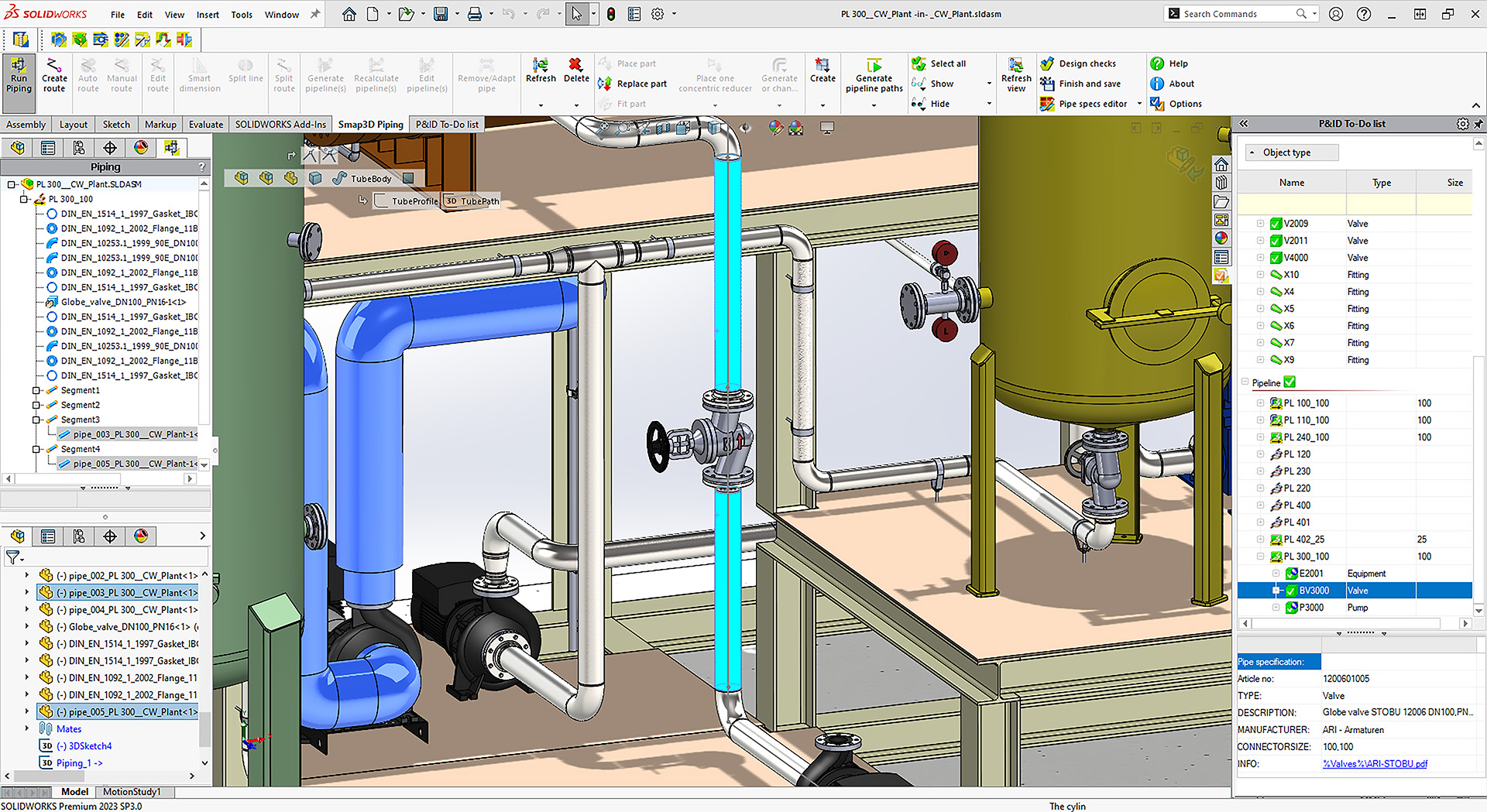Save the document with the floppy icon
The image size is (1487, 812).
(441, 14)
